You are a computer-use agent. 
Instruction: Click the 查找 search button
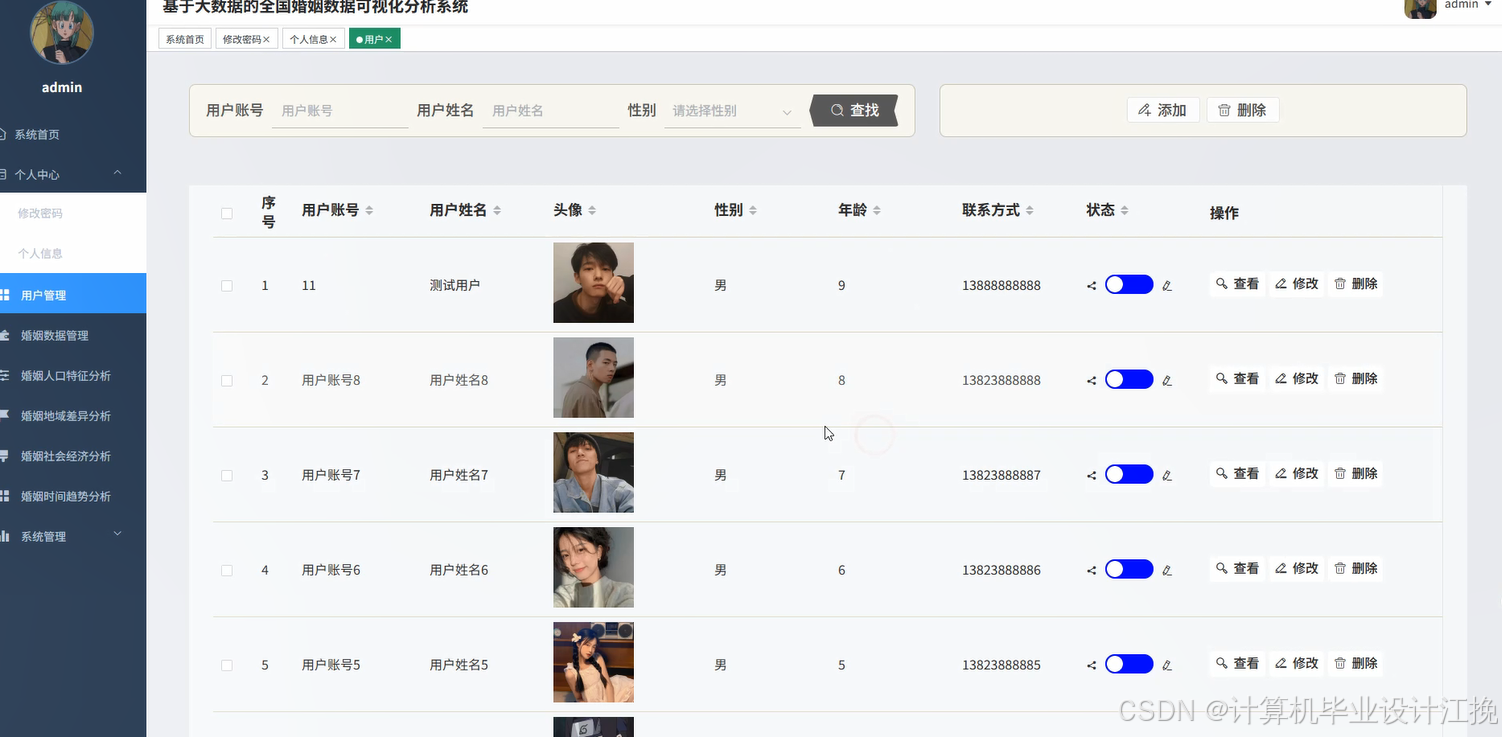click(854, 111)
